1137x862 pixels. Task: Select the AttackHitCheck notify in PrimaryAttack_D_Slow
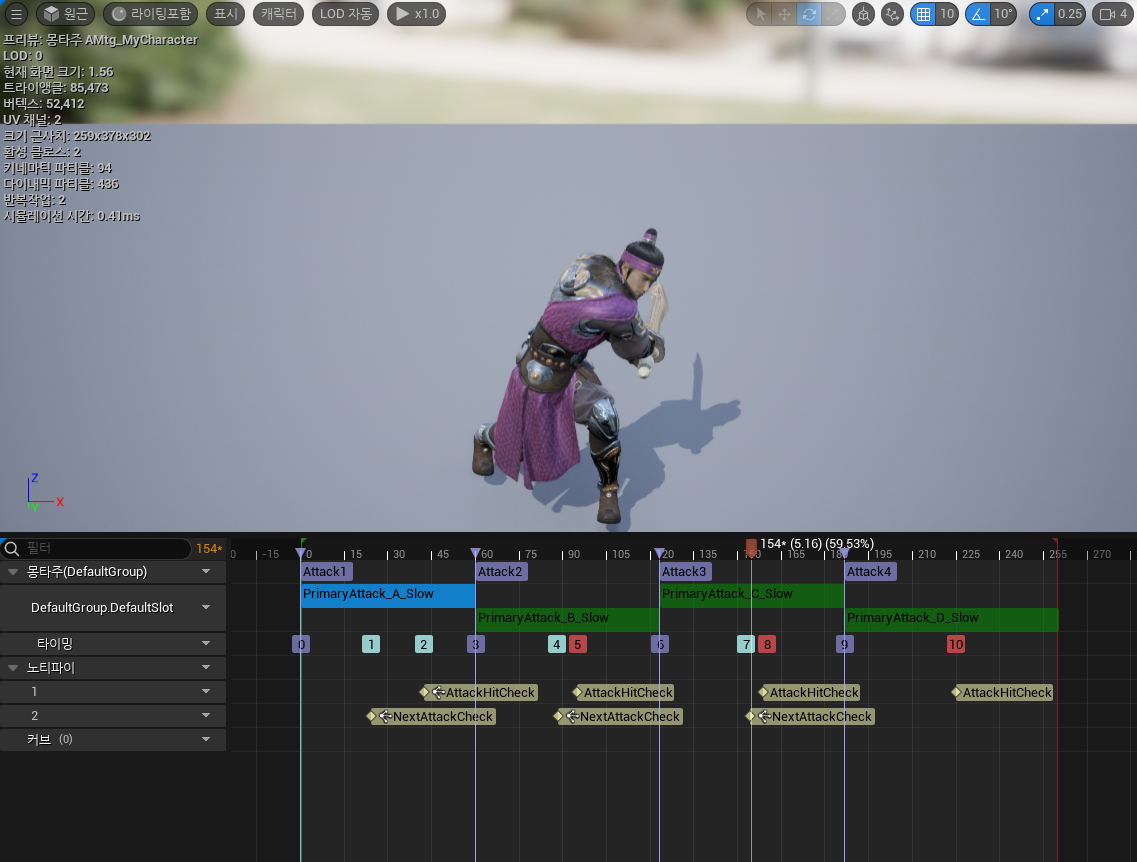point(1002,692)
